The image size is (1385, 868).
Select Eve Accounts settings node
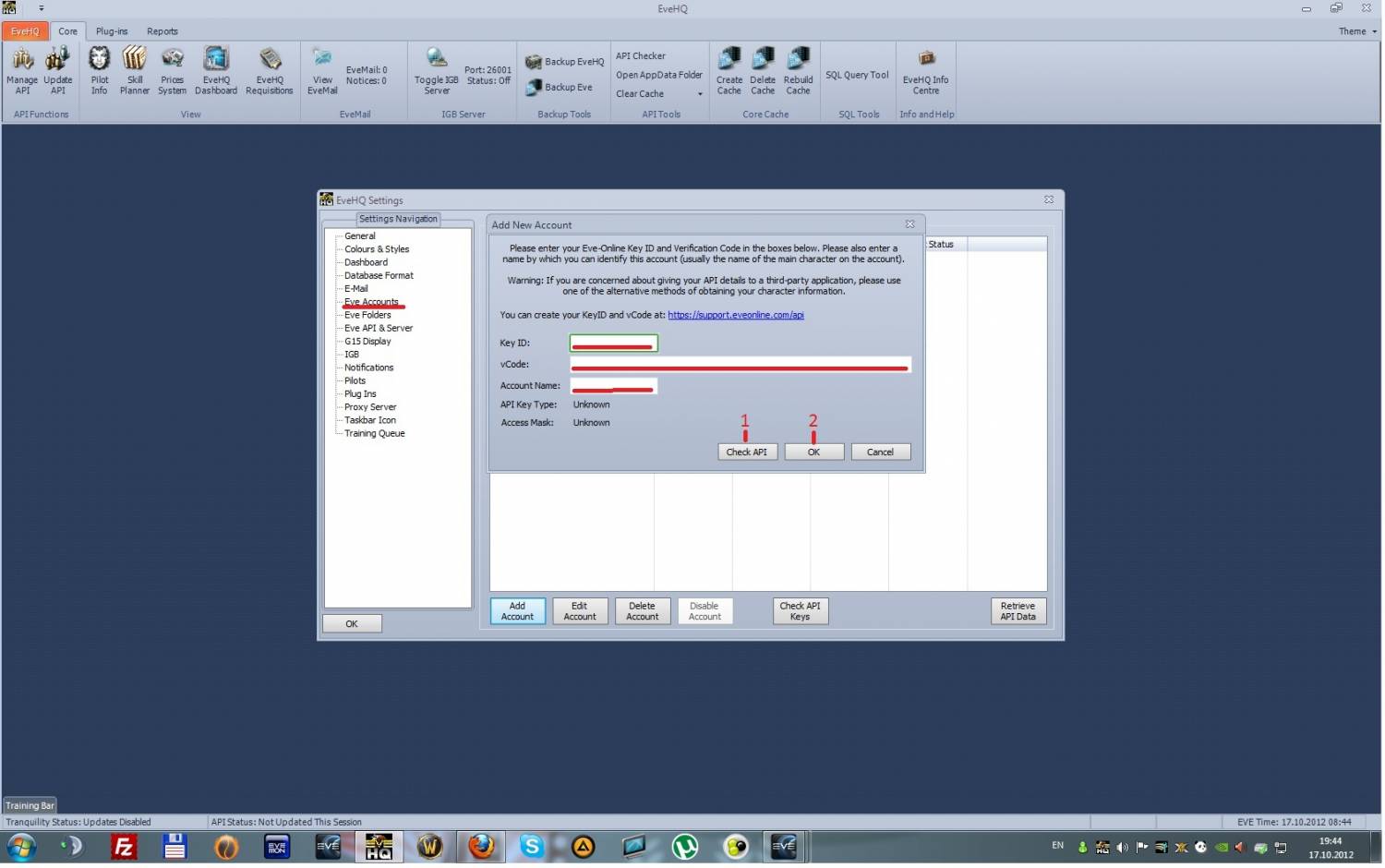click(371, 302)
